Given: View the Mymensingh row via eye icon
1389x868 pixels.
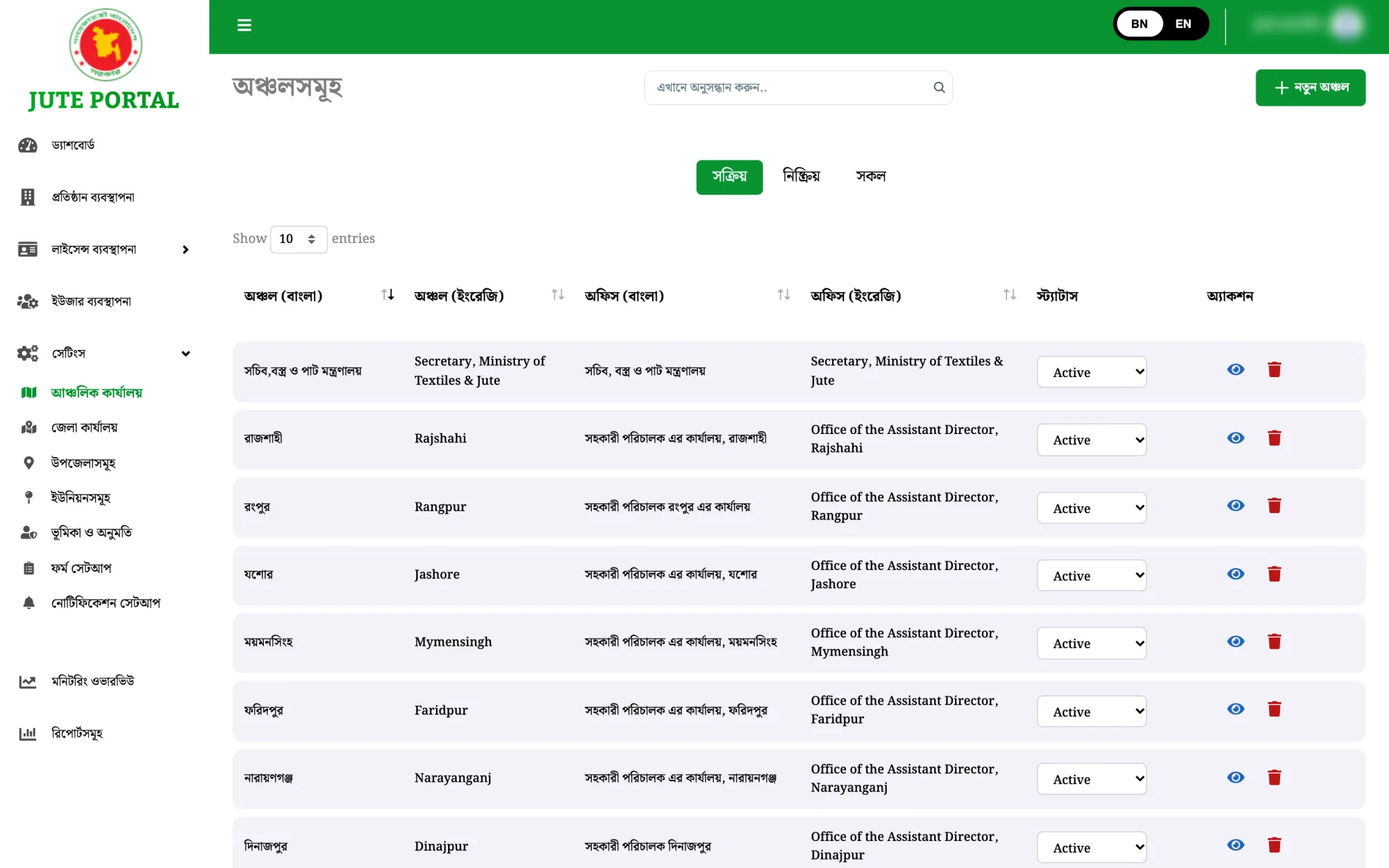Looking at the screenshot, I should tap(1236, 642).
